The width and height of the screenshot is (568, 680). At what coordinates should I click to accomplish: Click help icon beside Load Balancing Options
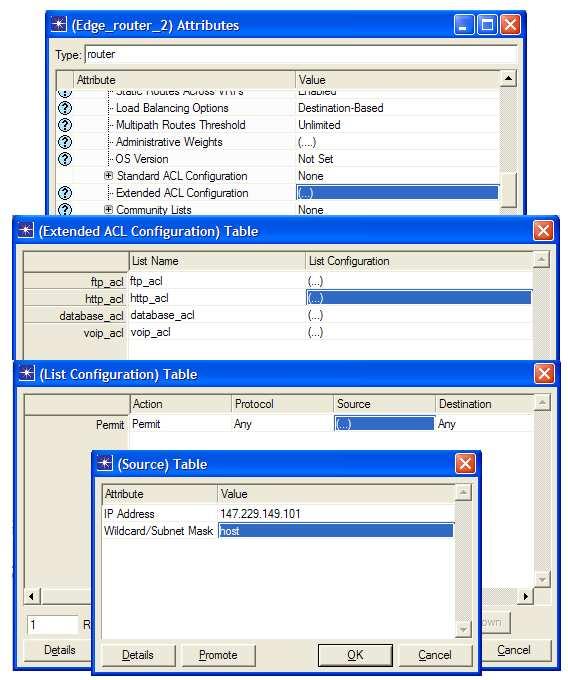click(65, 108)
